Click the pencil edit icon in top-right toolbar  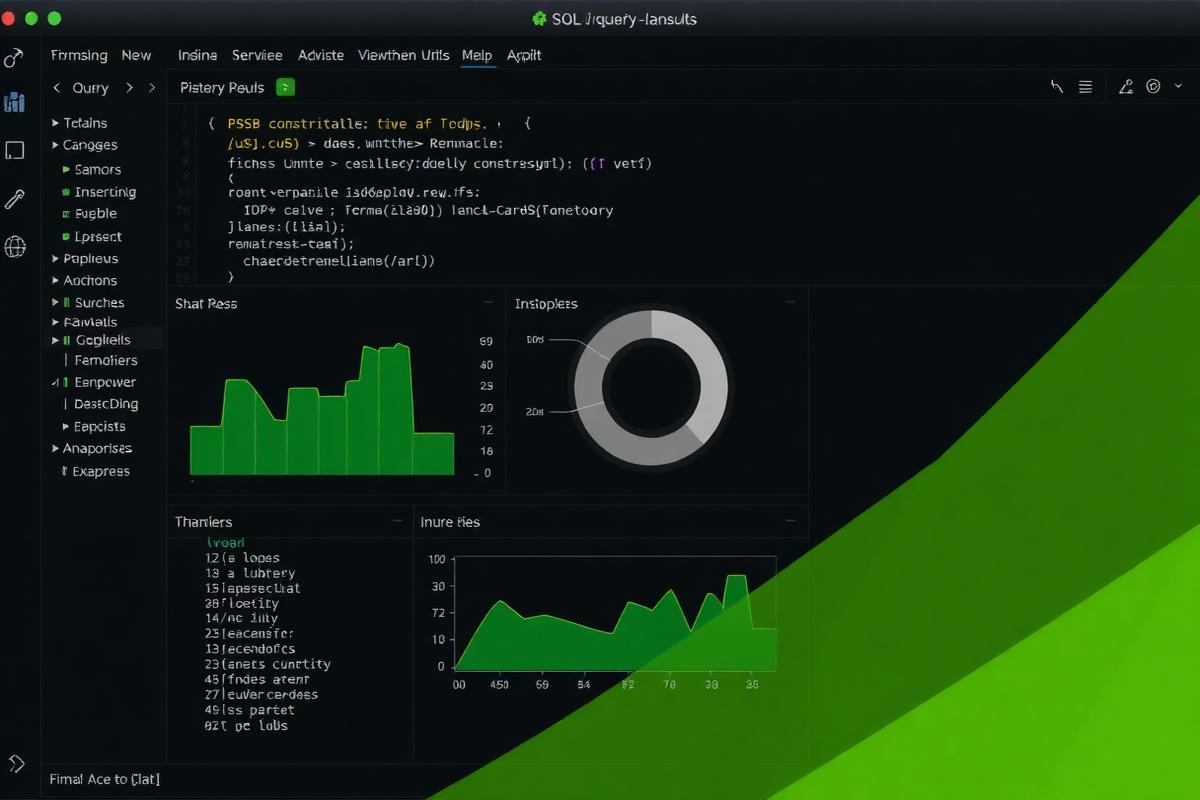(1126, 87)
